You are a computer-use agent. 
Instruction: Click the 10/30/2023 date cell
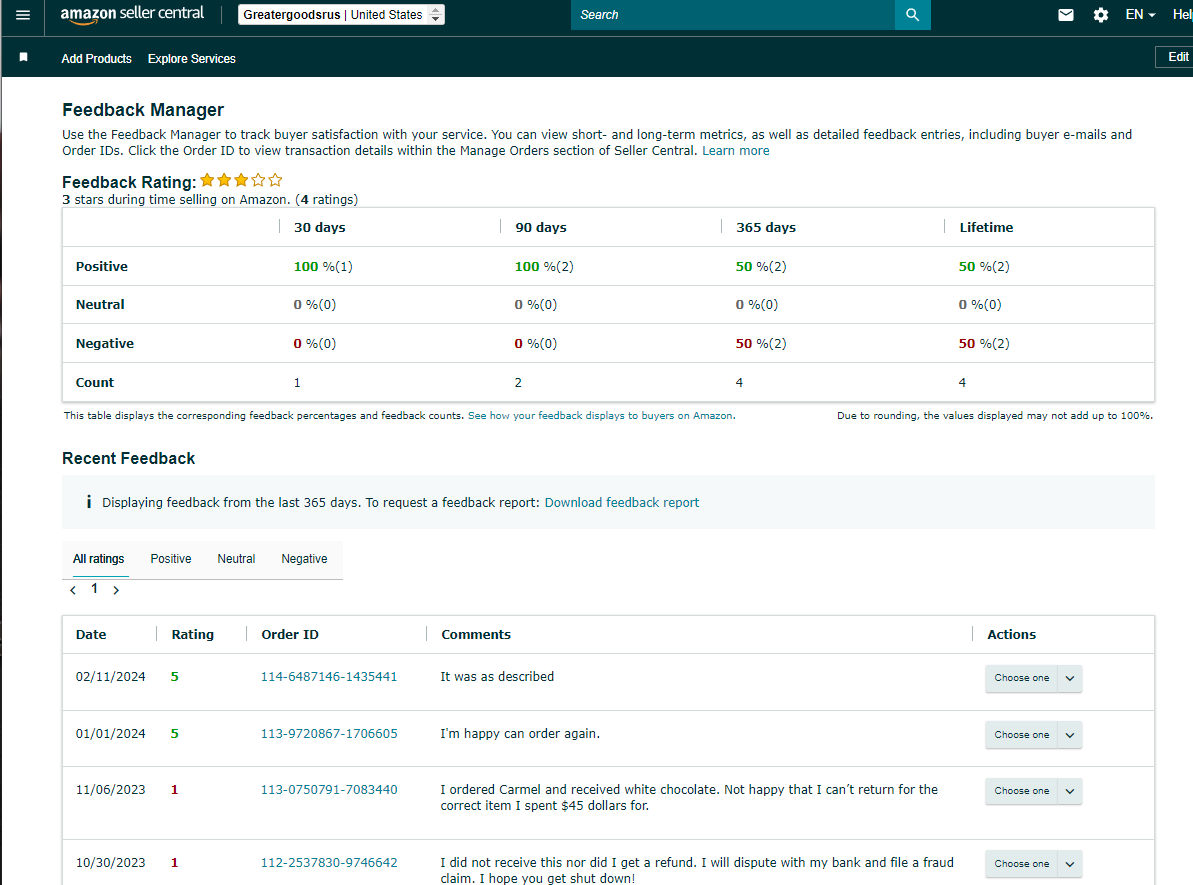pos(110,863)
